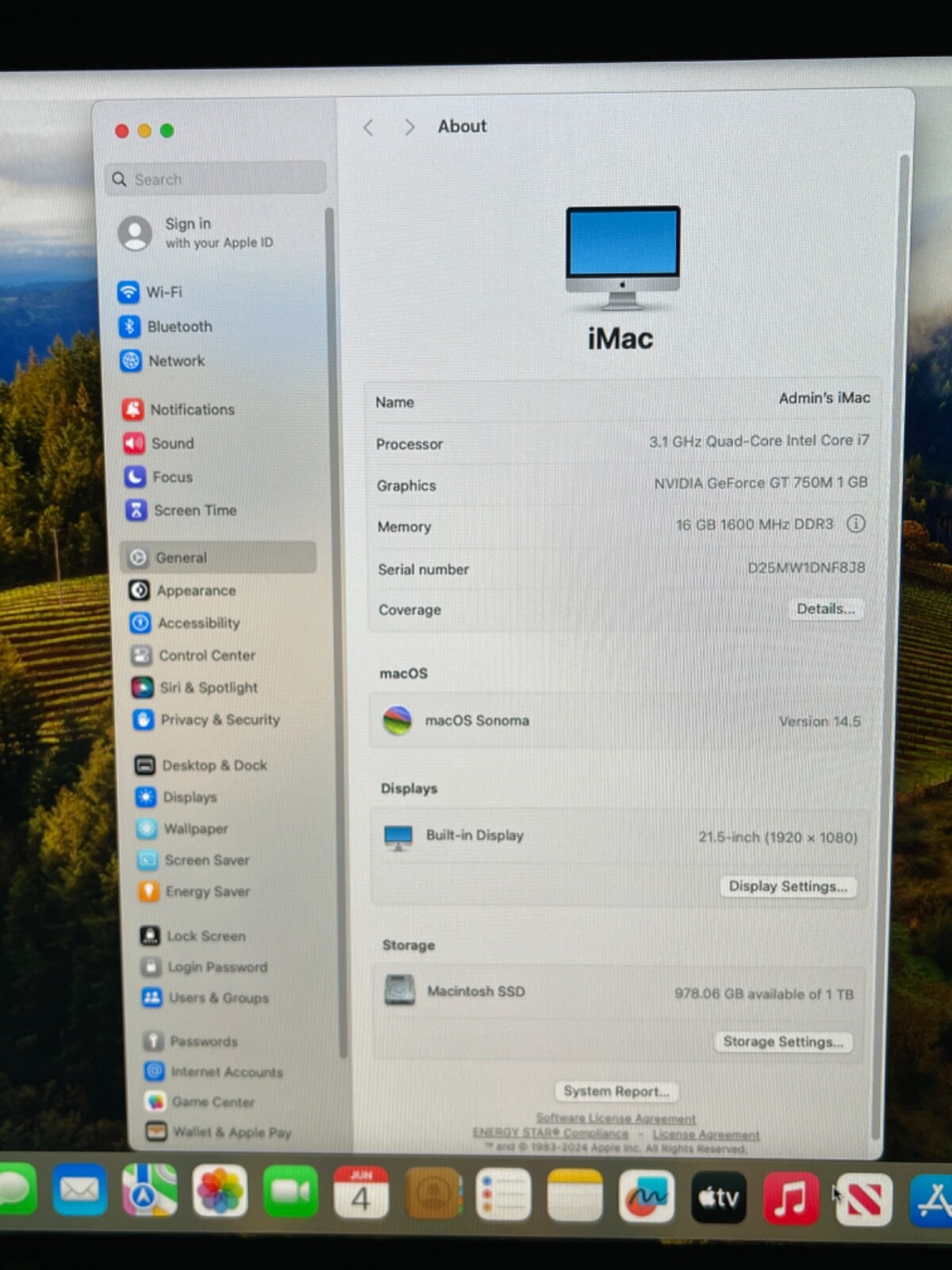Go forward with the right chevron
952x1270 pixels.
(409, 127)
